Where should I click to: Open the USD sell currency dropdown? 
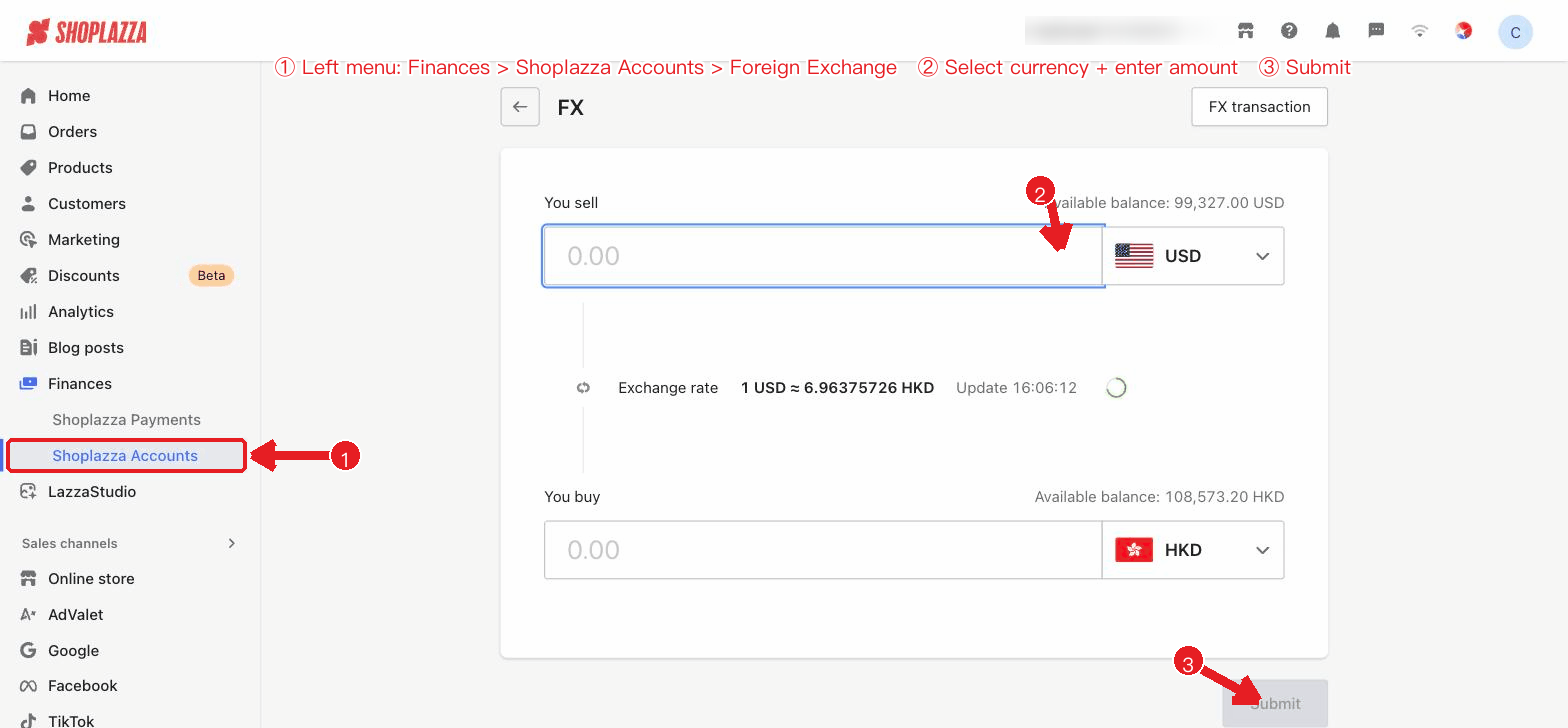[1193, 256]
